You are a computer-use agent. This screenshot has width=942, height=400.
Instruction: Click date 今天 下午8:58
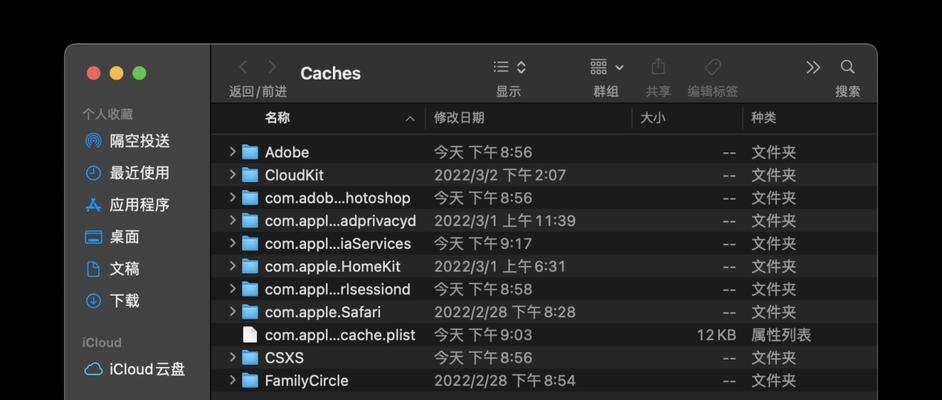click(x=483, y=289)
